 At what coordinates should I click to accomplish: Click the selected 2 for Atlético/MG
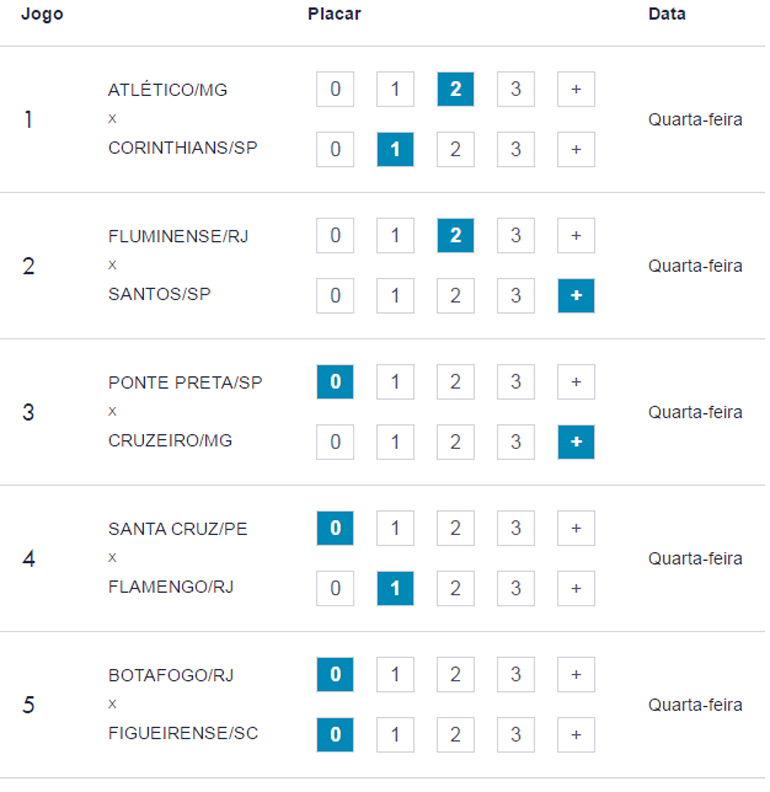455,89
